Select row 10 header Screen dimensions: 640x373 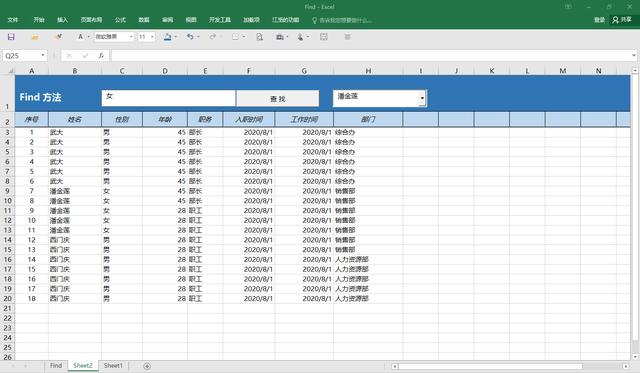point(7,201)
